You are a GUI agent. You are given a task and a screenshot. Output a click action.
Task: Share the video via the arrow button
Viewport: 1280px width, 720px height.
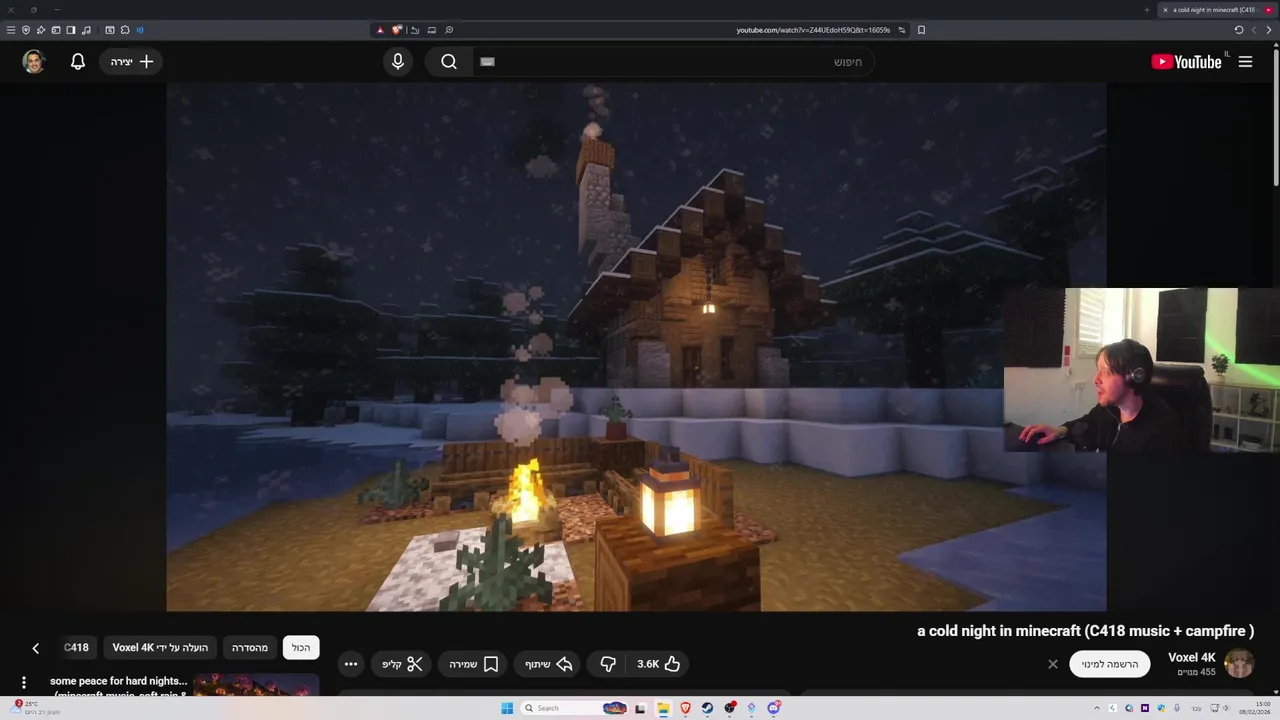(x=549, y=664)
